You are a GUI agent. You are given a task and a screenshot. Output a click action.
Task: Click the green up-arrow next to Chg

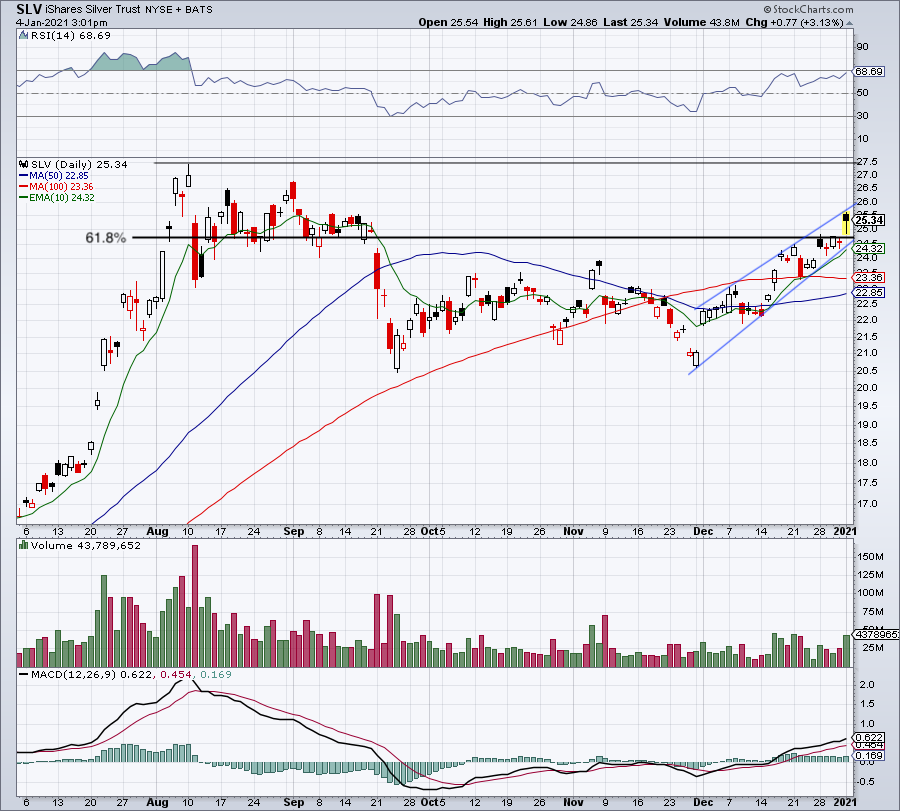849,23
